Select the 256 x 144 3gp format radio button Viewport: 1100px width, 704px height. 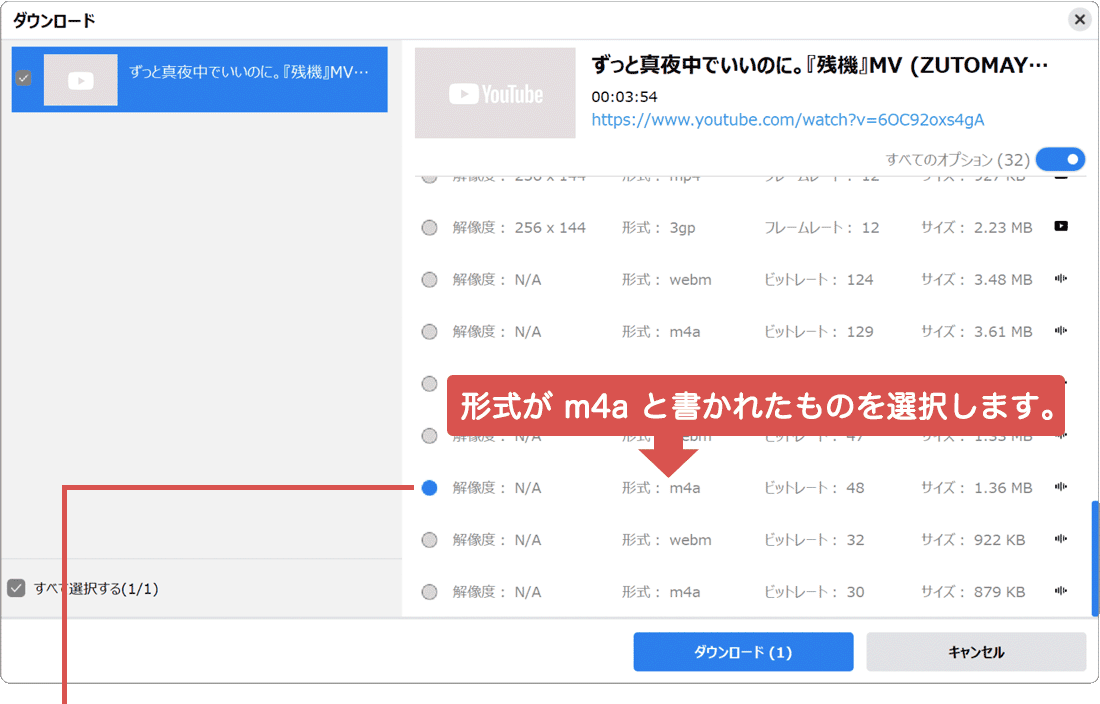[429, 227]
